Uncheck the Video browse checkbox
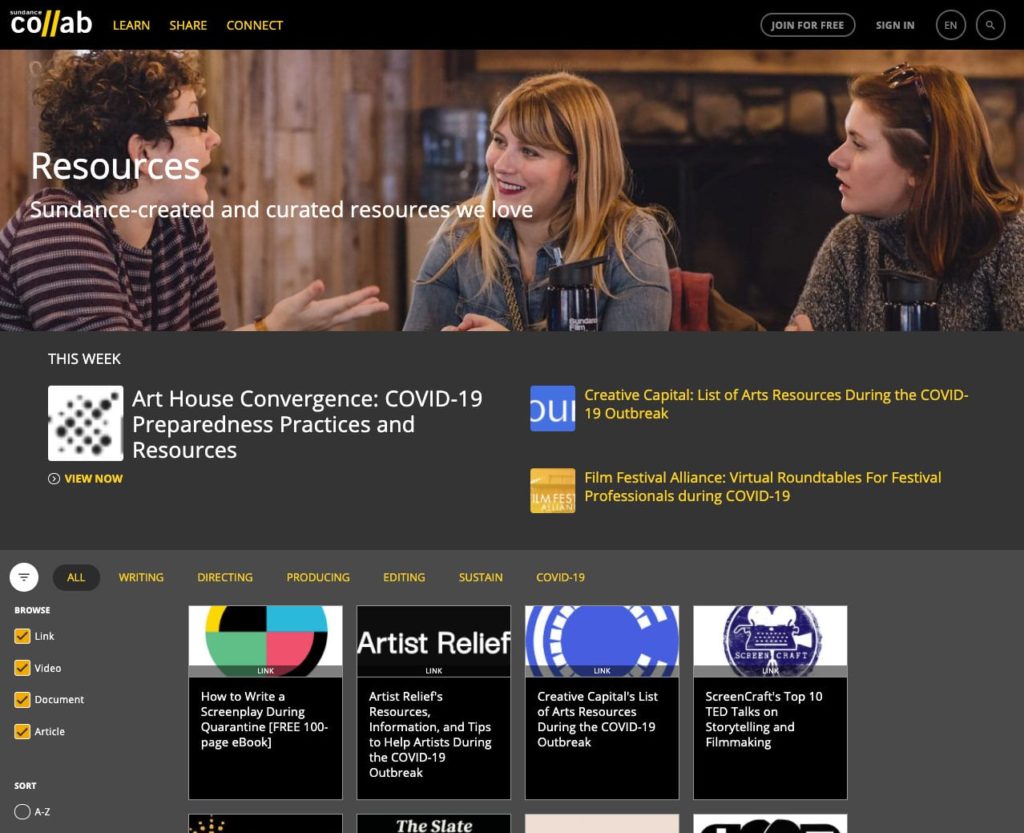Screen dimensions: 1024x833 point(22,668)
